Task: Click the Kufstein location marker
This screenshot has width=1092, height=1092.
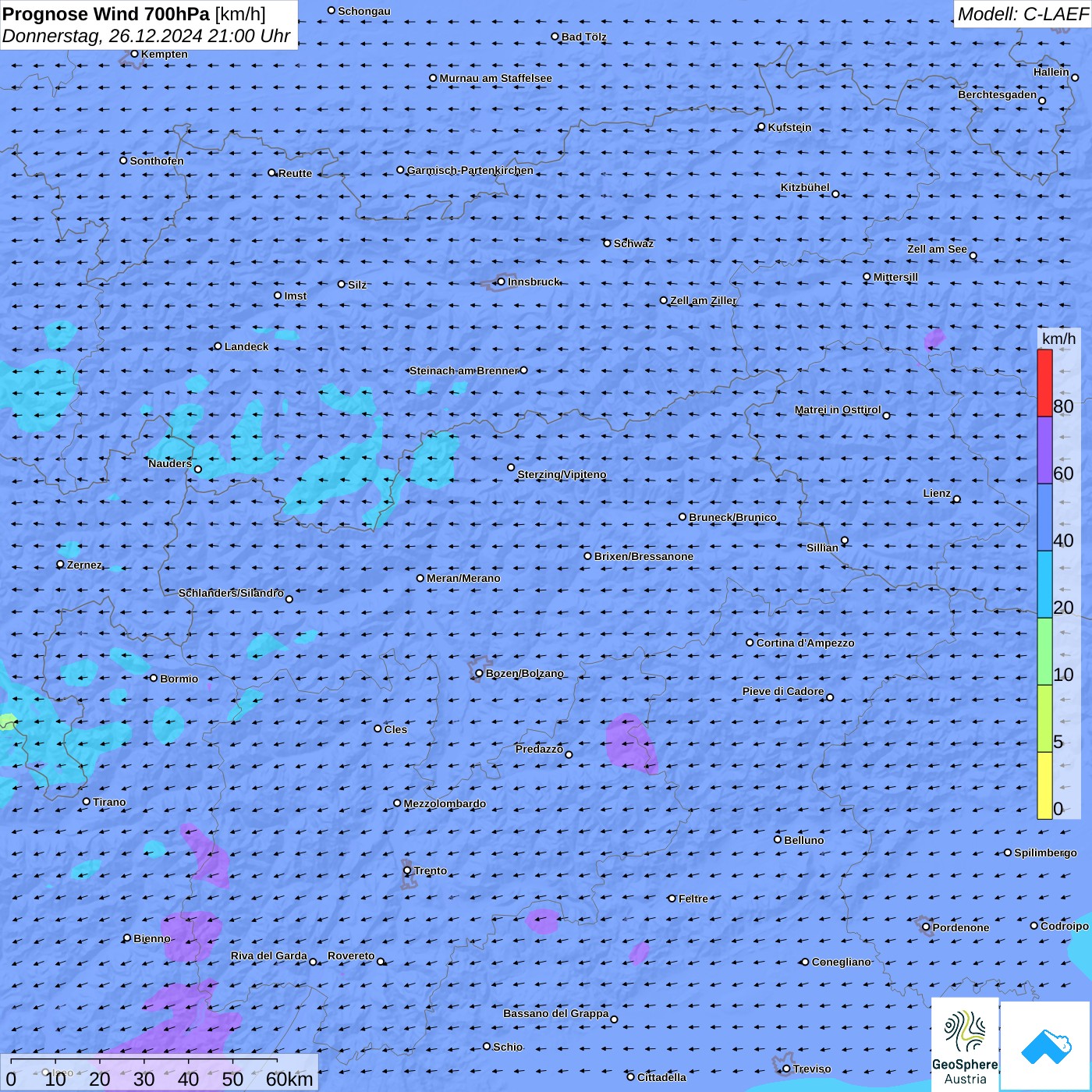Action: click(761, 126)
